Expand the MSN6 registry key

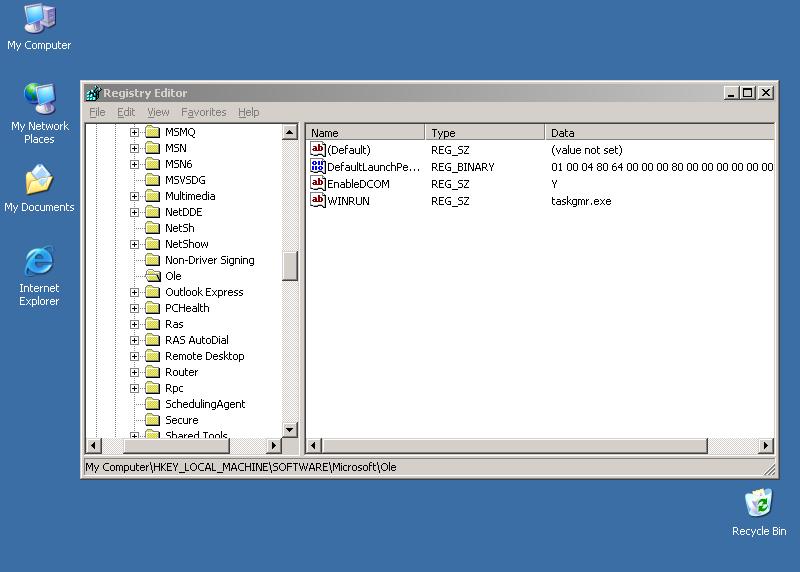click(x=134, y=164)
